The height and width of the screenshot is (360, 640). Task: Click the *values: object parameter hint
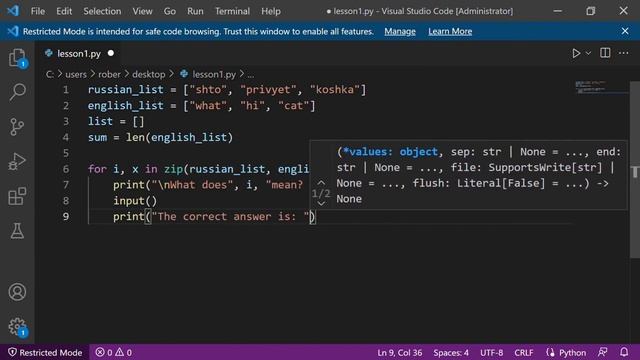coord(390,152)
